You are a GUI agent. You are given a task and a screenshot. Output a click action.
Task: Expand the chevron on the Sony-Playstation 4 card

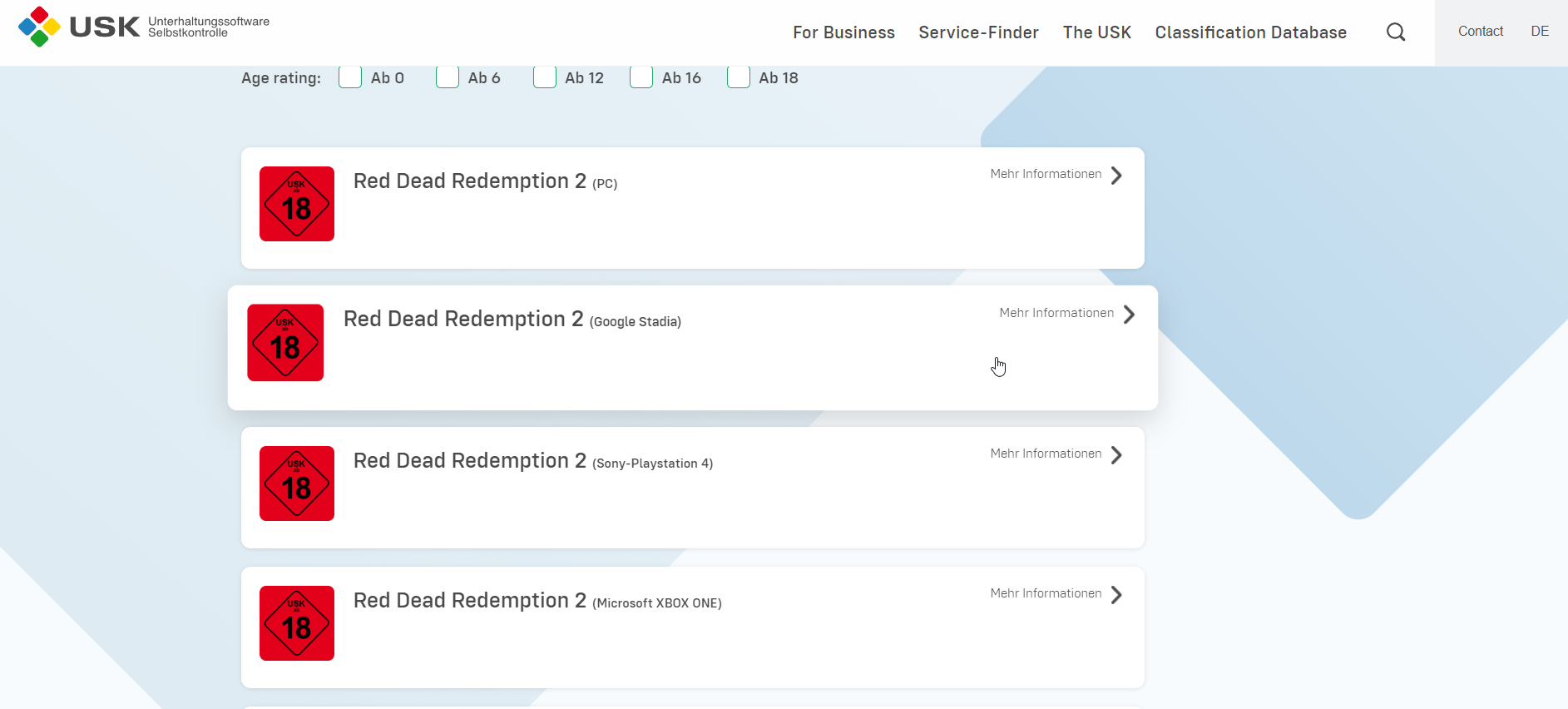click(1117, 455)
